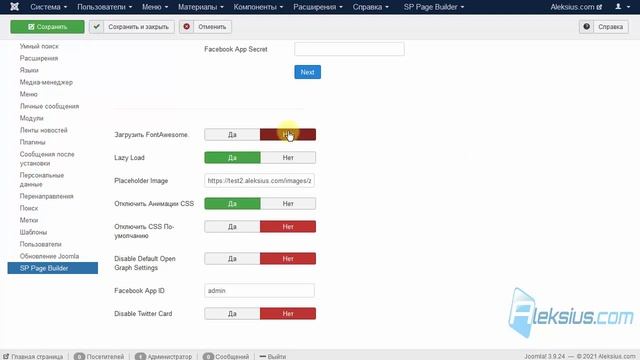Click the Справка toolbar button
Screen dimensions: 640x360
(604, 27)
